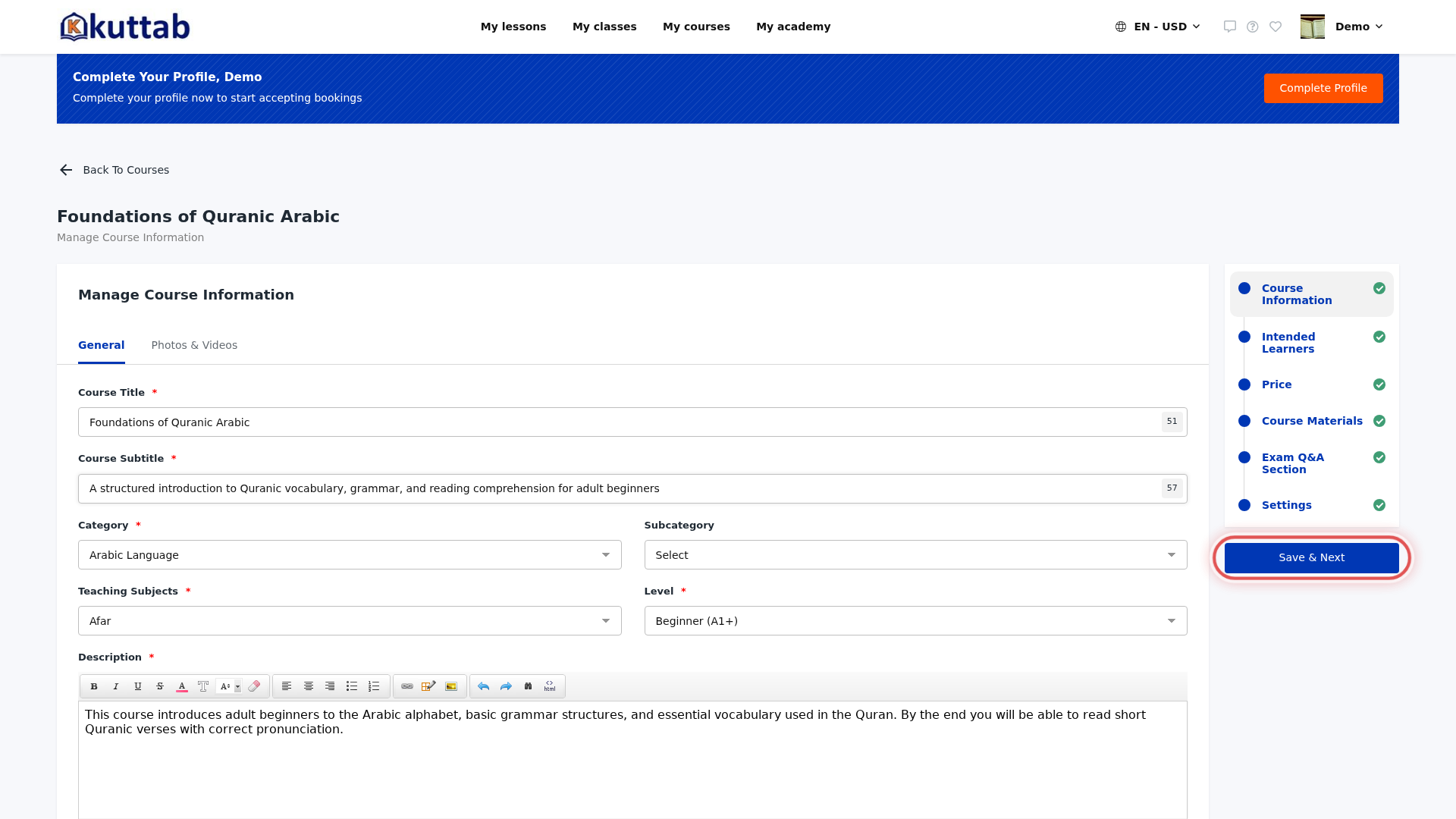Open Teaching Subjects dropdown showing Afar
The height and width of the screenshot is (819, 1456).
tap(350, 621)
